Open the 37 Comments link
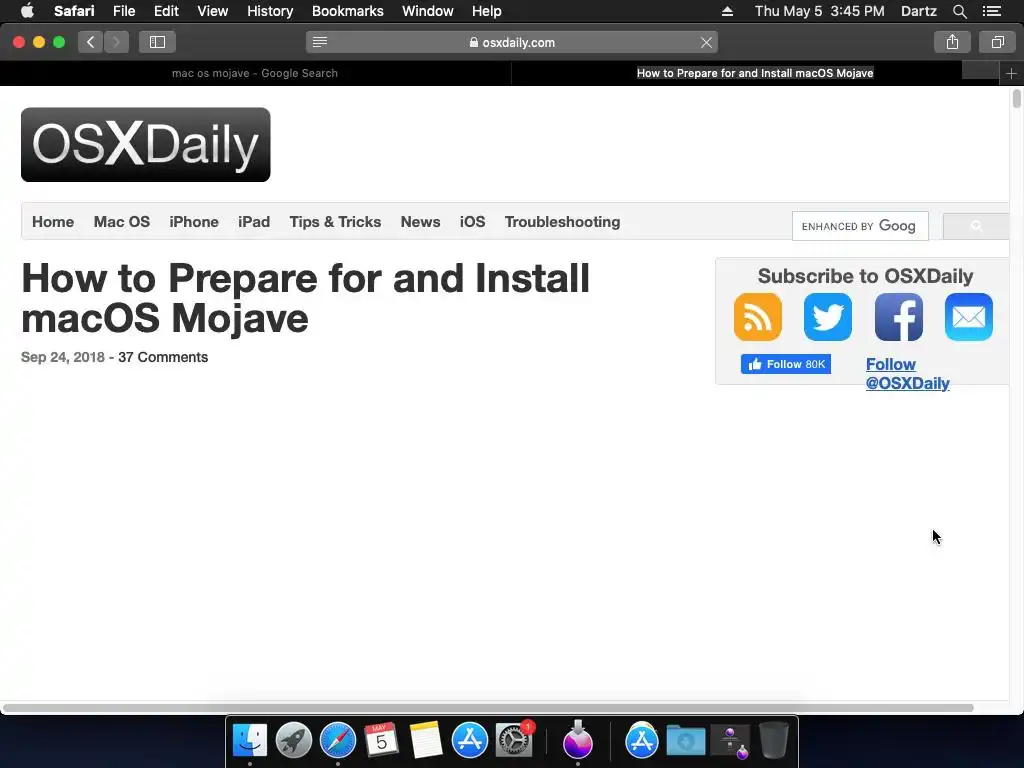This screenshot has width=1024, height=768. coord(163,357)
